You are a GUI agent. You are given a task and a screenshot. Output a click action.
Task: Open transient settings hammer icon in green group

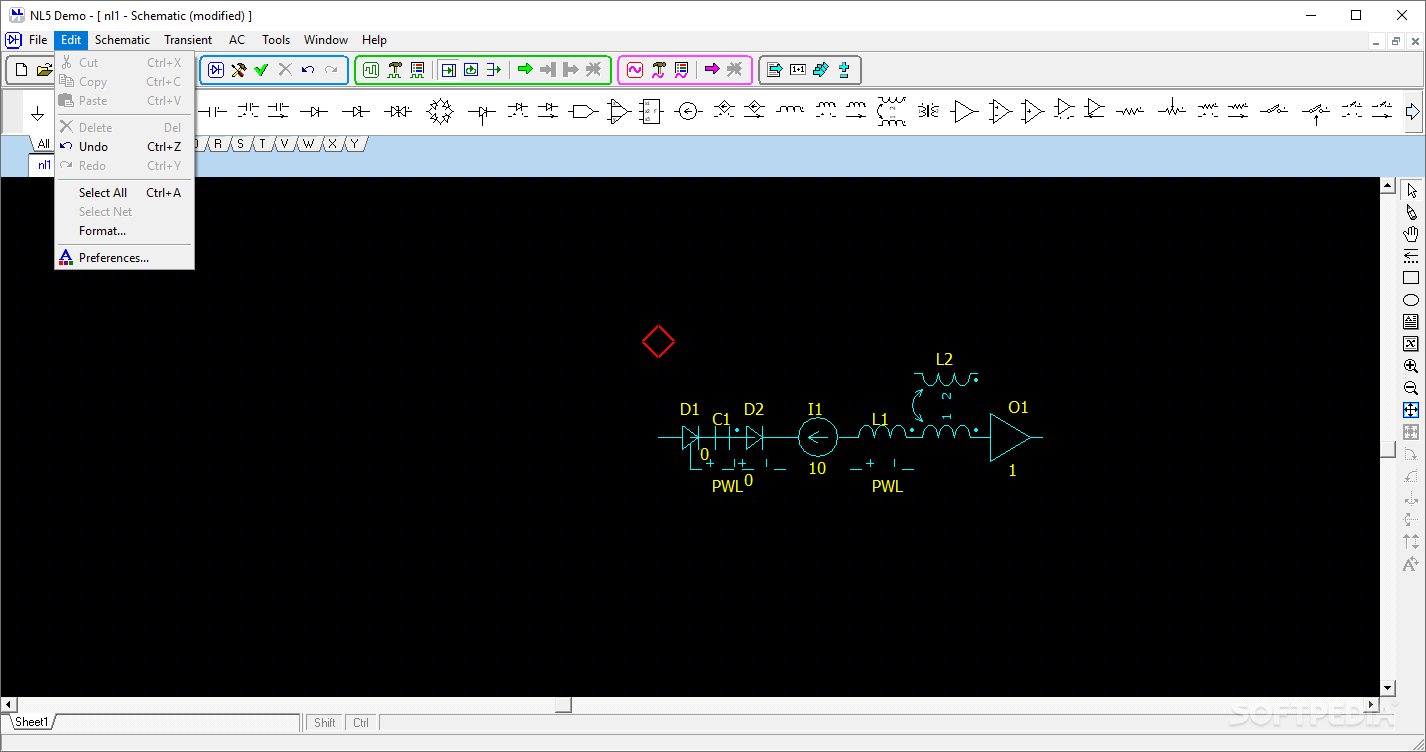point(394,70)
